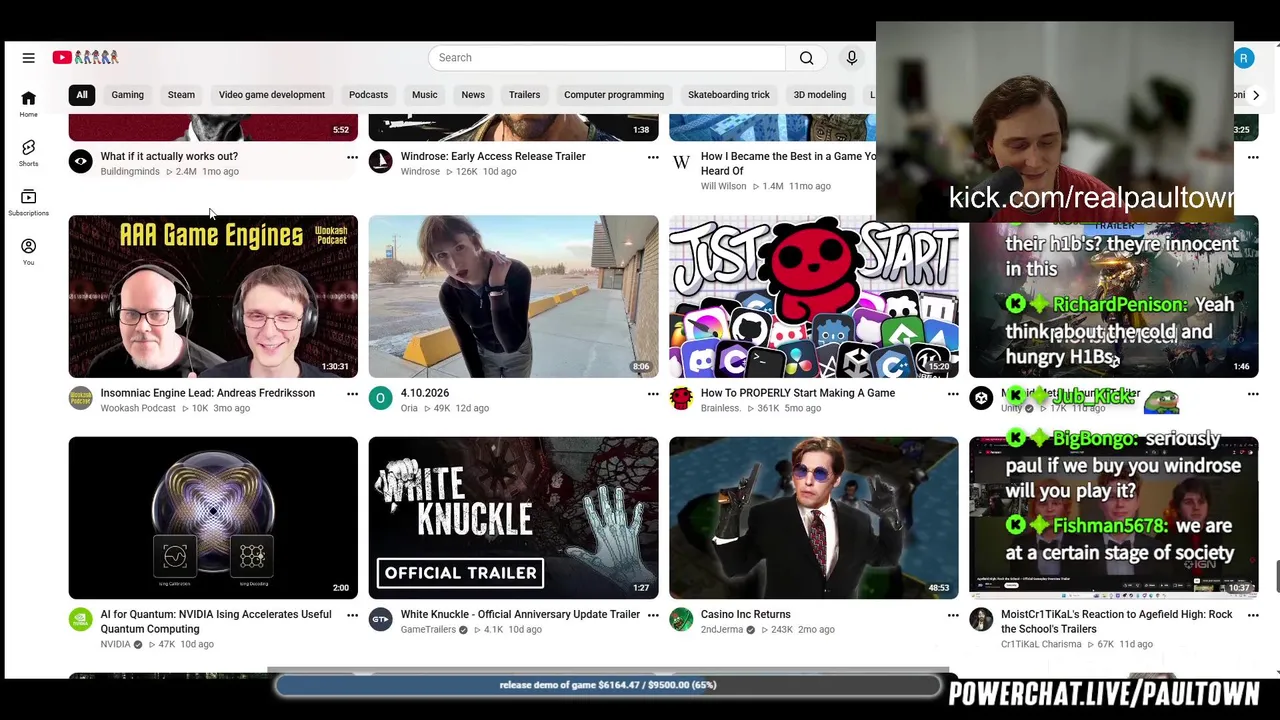Select the Trailers filter chip
The width and height of the screenshot is (1280, 720).
(524, 95)
